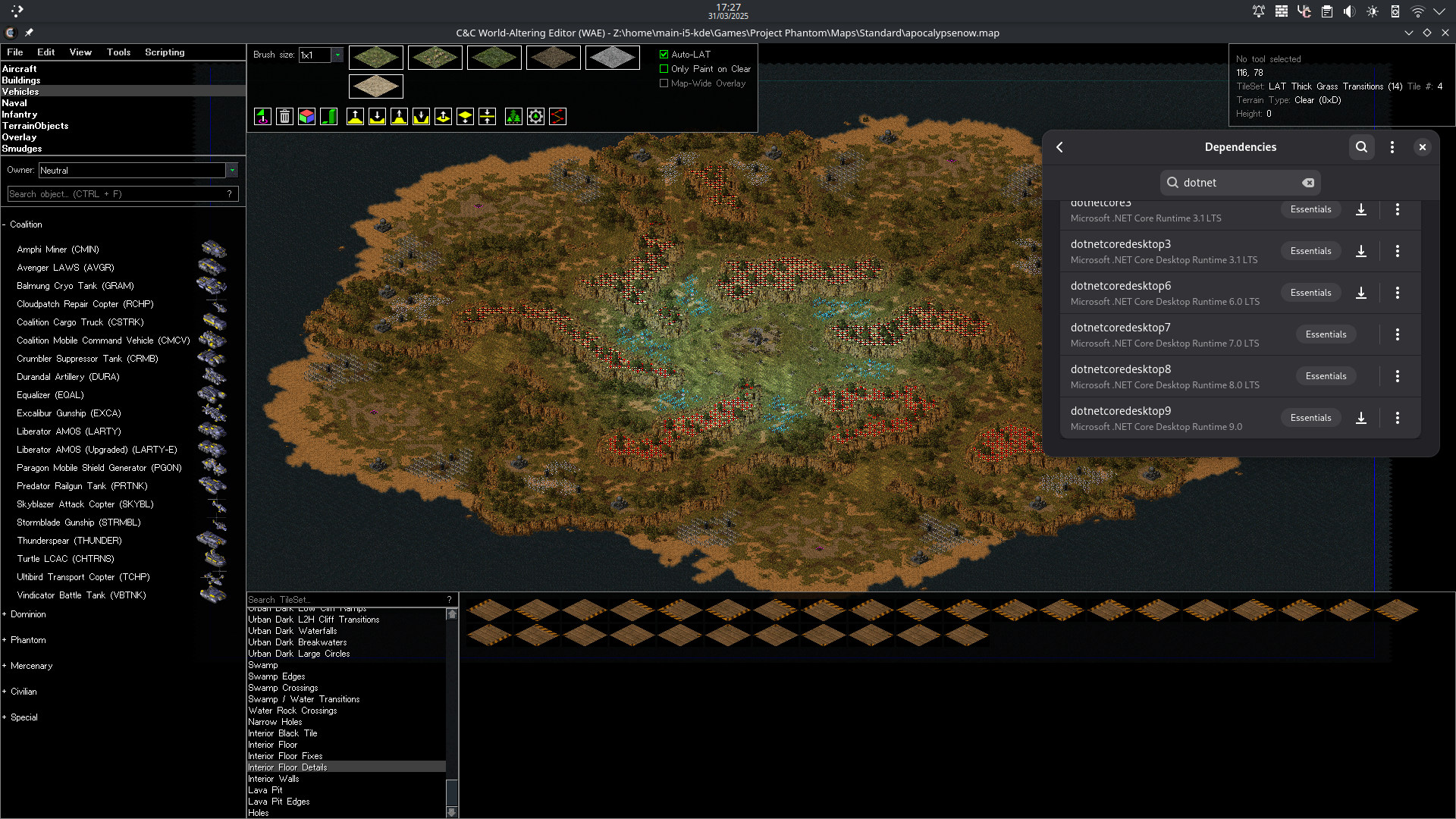This screenshot has width=1456, height=819.
Task: Open the File menu
Action: [x=15, y=52]
